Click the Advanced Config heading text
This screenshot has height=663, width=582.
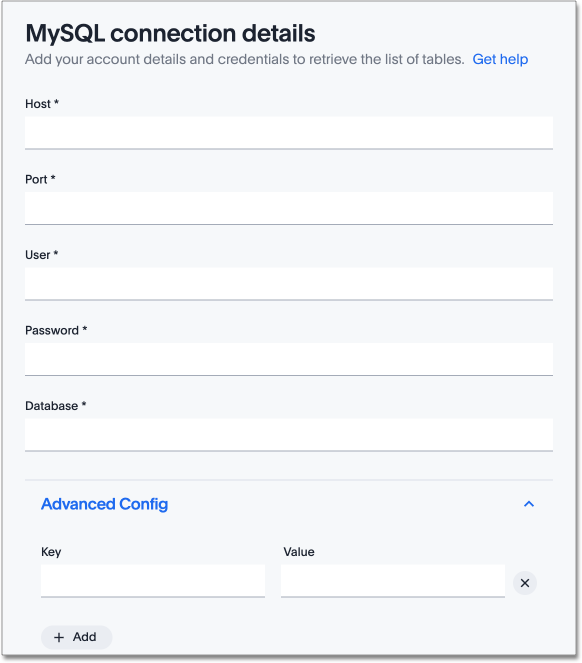tap(104, 504)
